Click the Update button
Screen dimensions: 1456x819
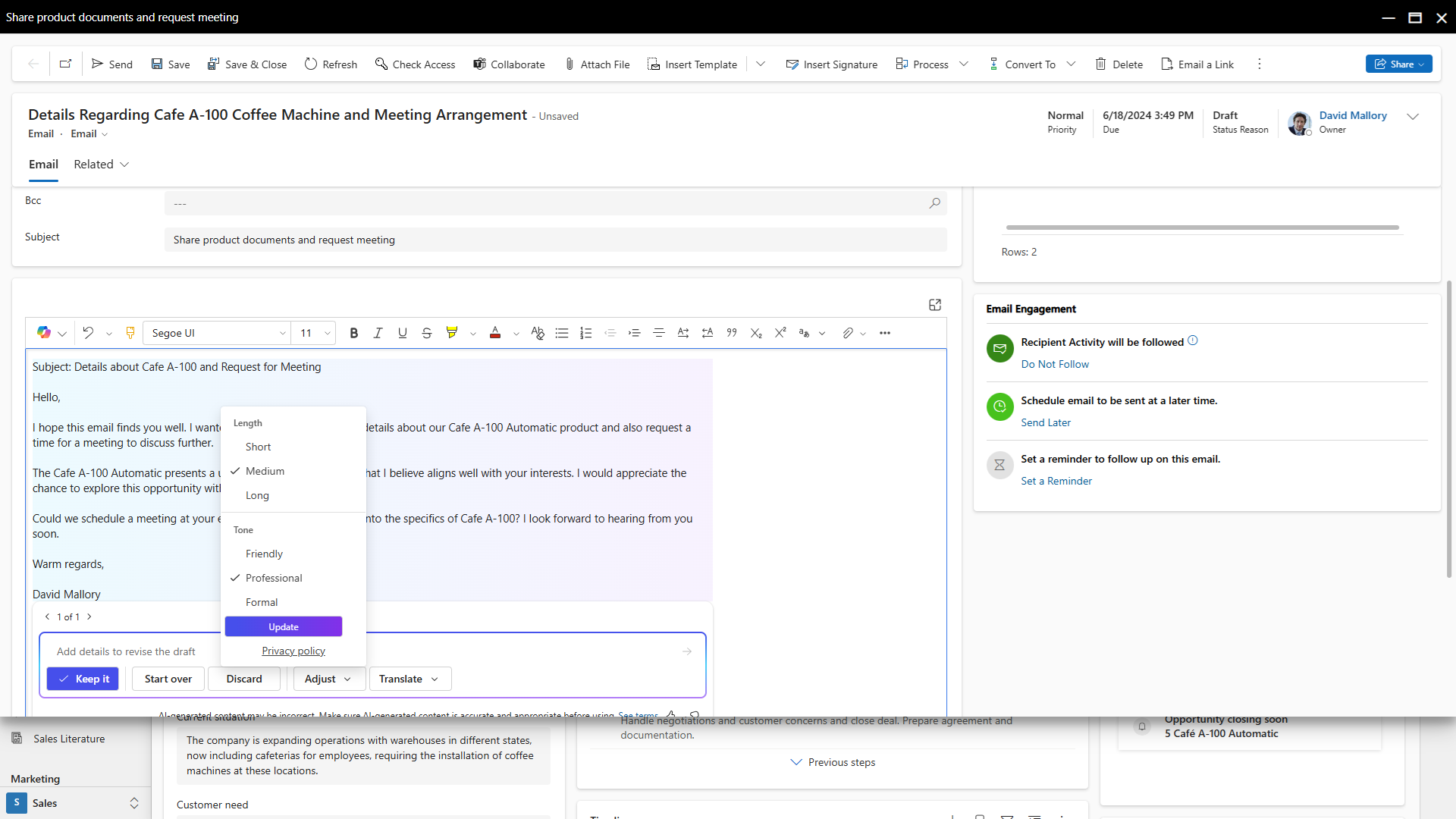point(283,626)
